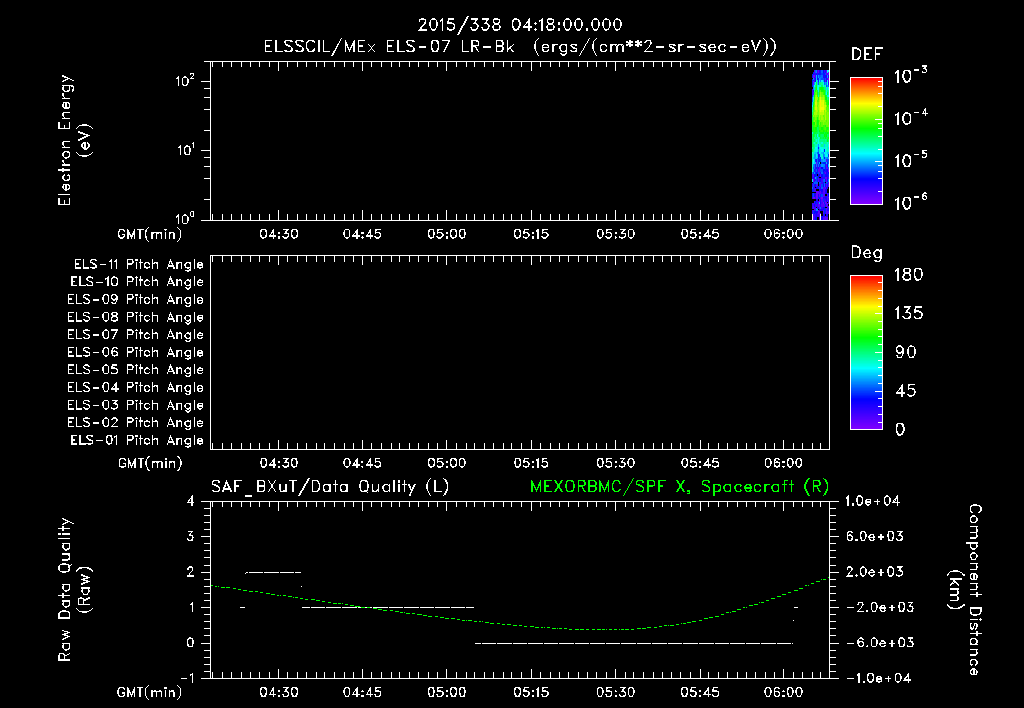This screenshot has height=708, width=1024.
Task: Click the ELS-08 Pitch Angle row label
Action: click(135, 317)
